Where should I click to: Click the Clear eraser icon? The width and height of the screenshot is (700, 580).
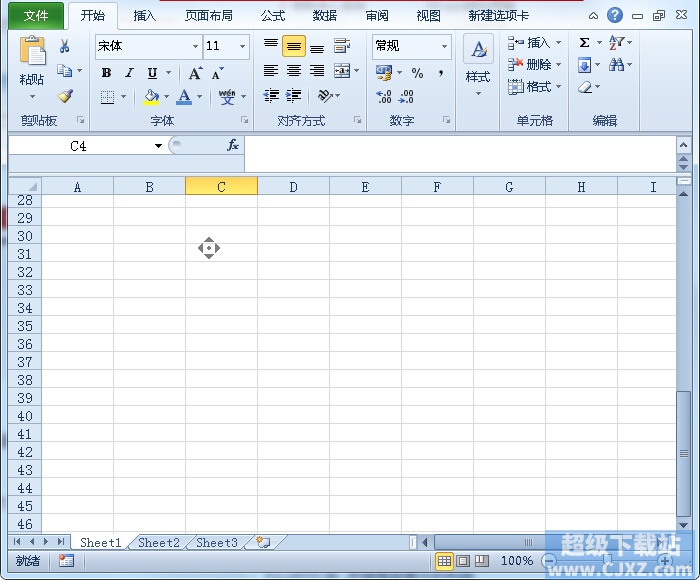click(585, 87)
